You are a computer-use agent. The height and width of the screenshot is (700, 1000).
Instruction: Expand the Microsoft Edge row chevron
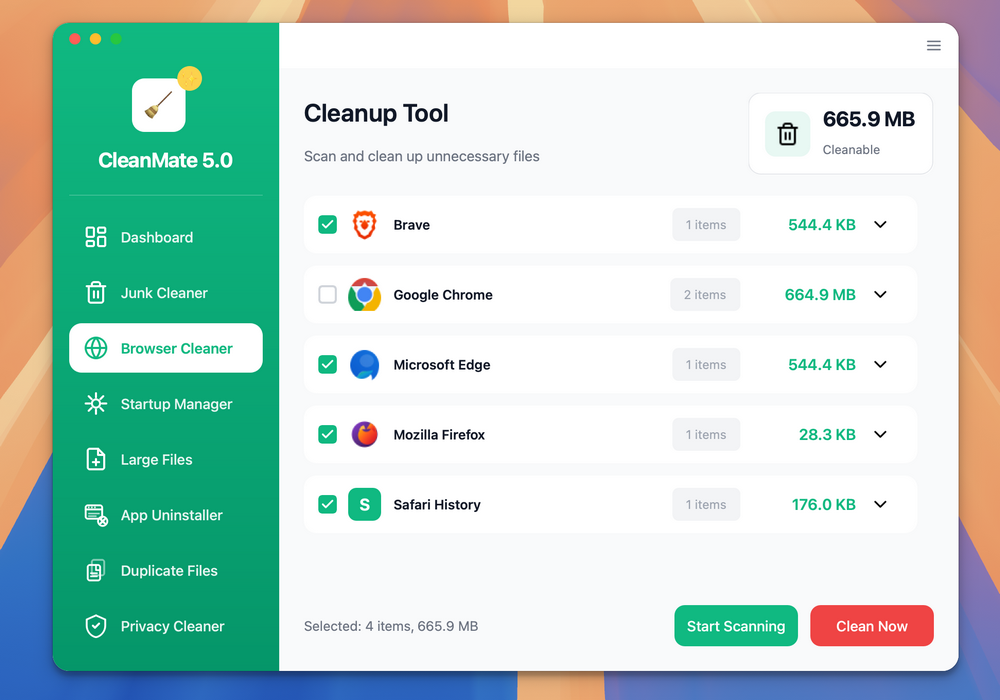click(880, 365)
